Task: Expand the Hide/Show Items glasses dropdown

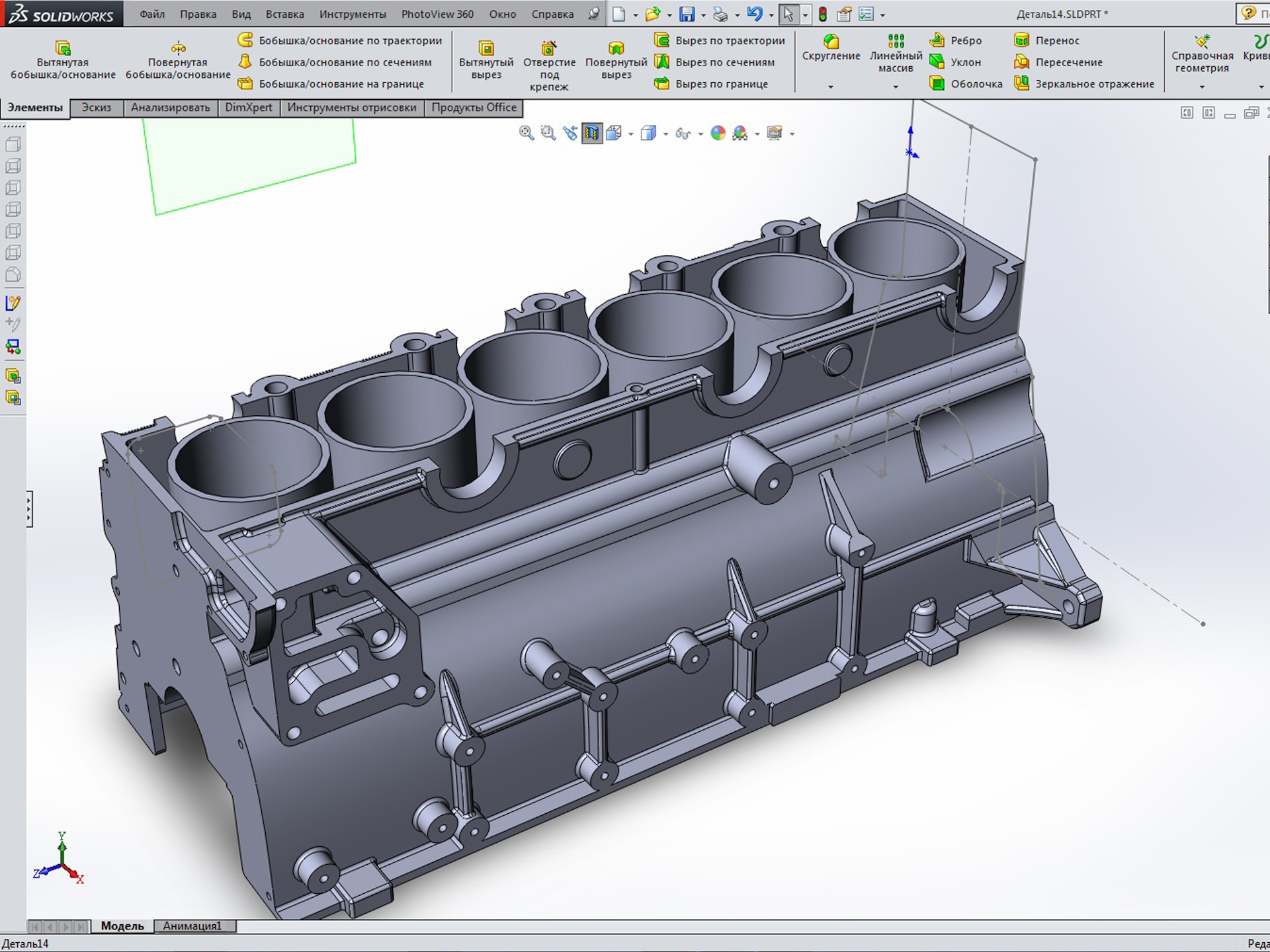Action: (700, 134)
